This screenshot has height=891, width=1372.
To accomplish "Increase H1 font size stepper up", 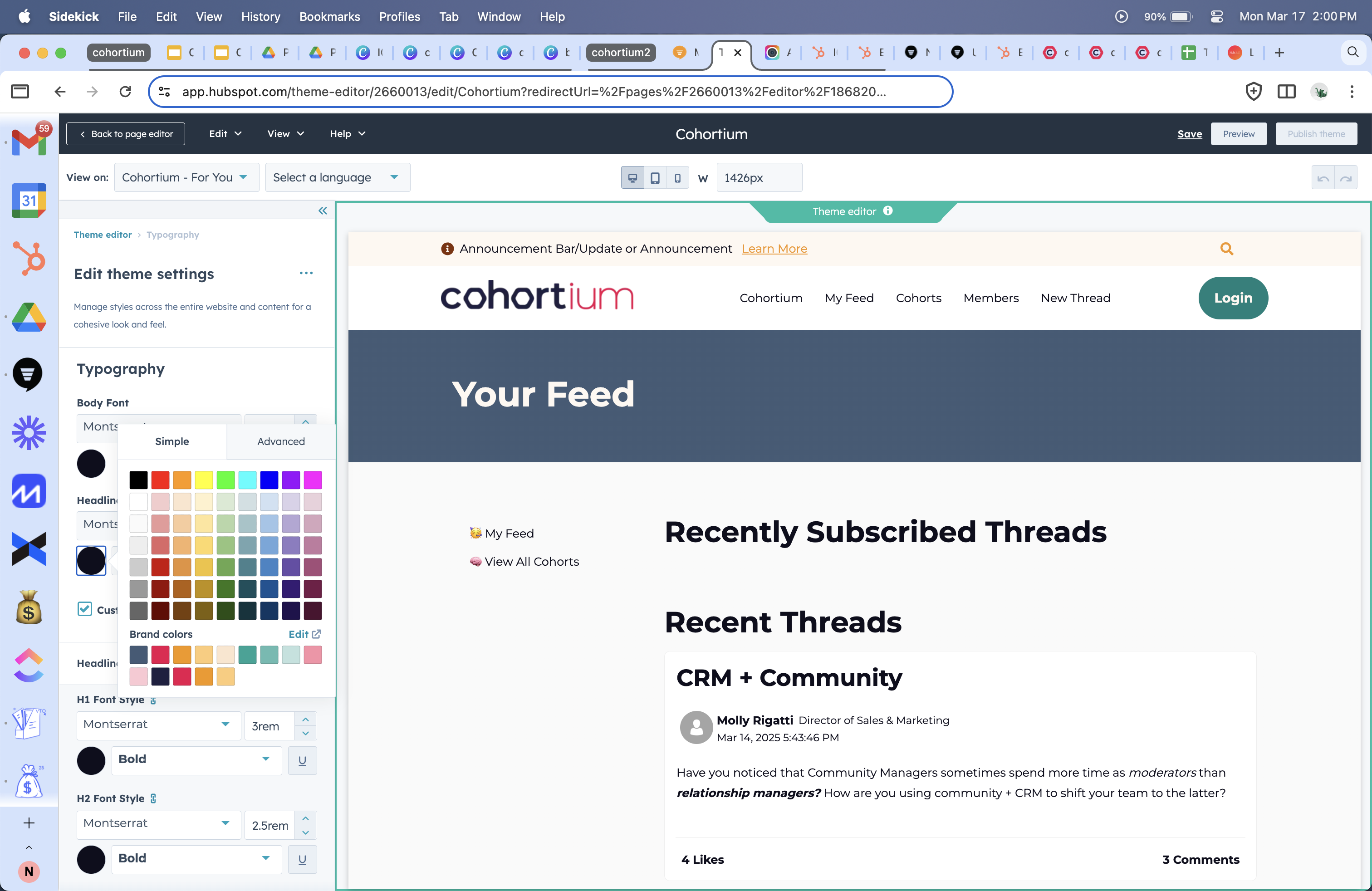I will pos(305,719).
